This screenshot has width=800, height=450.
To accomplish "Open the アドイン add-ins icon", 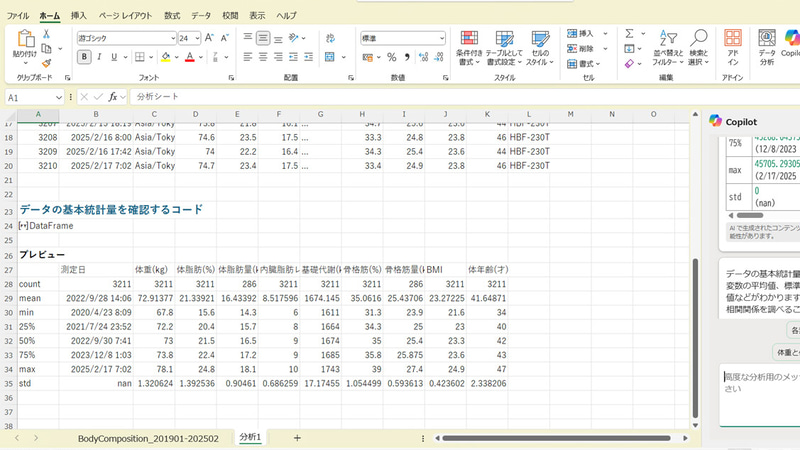I will tap(733, 47).
